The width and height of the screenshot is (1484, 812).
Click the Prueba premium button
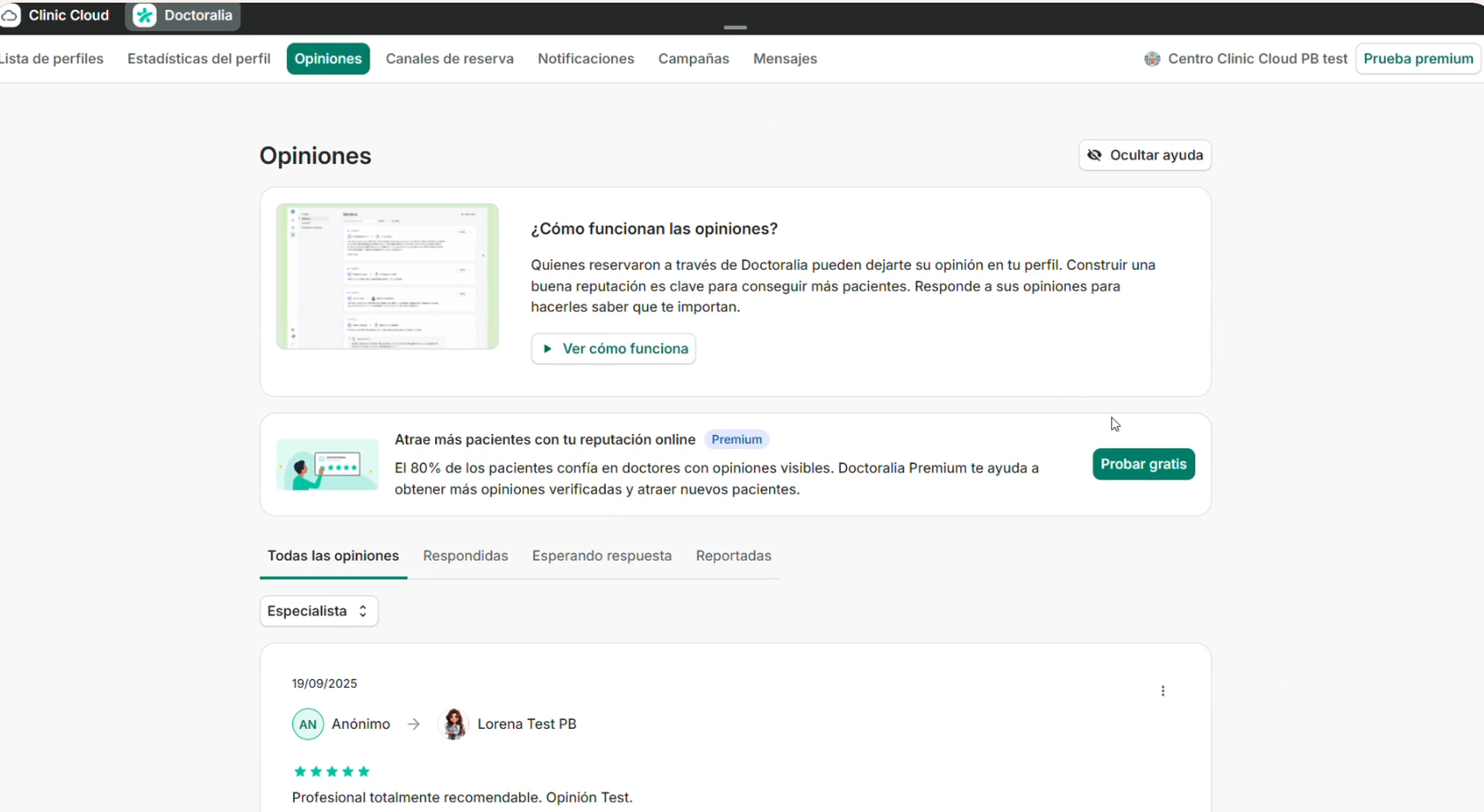point(1418,59)
